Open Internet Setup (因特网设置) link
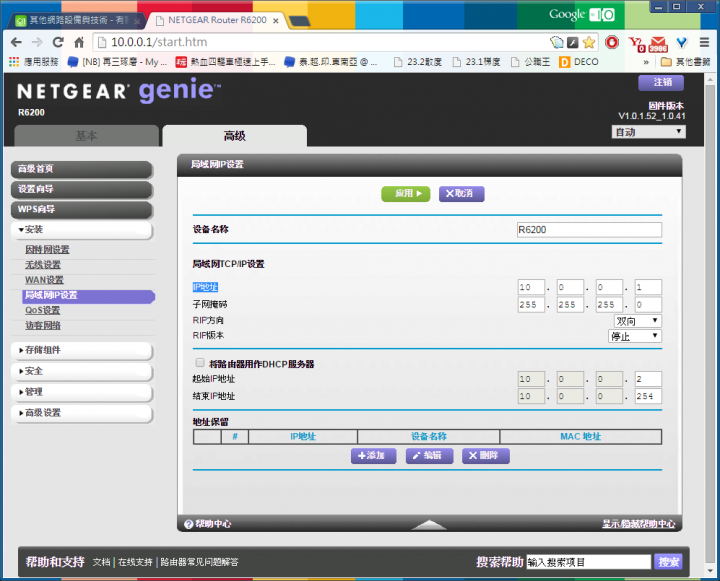Screen dimensions: 720x581 point(47,250)
